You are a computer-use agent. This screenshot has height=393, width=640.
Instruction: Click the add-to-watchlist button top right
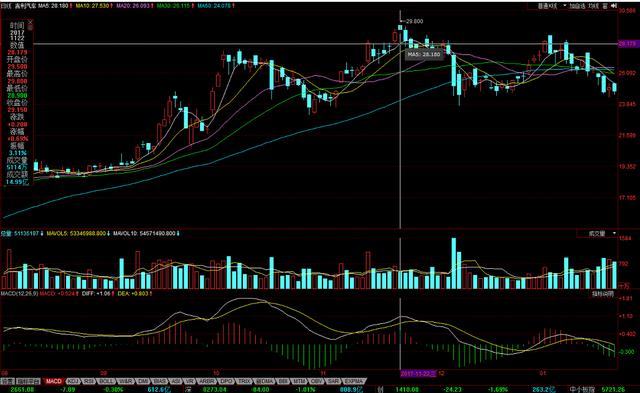[x=577, y=6]
